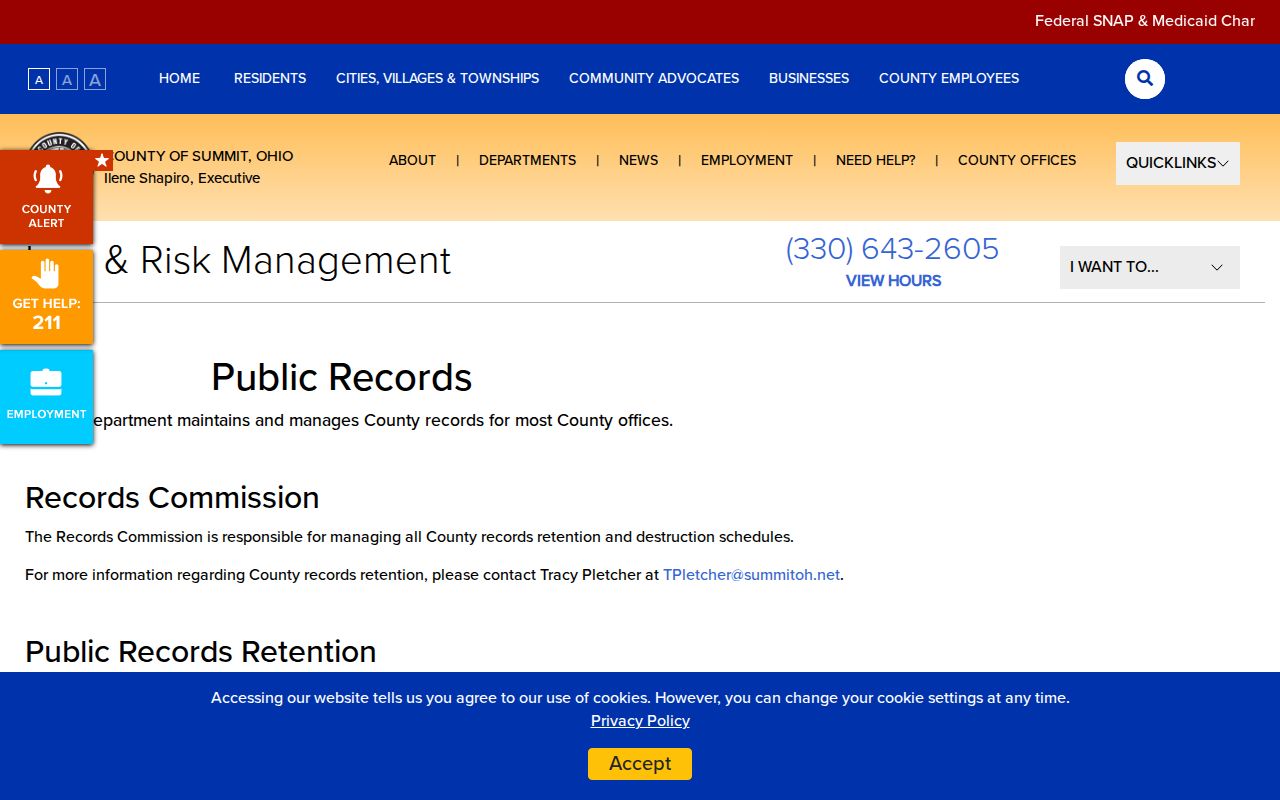The height and width of the screenshot is (800, 1280).
Task: Open the News menu
Action: tap(638, 160)
